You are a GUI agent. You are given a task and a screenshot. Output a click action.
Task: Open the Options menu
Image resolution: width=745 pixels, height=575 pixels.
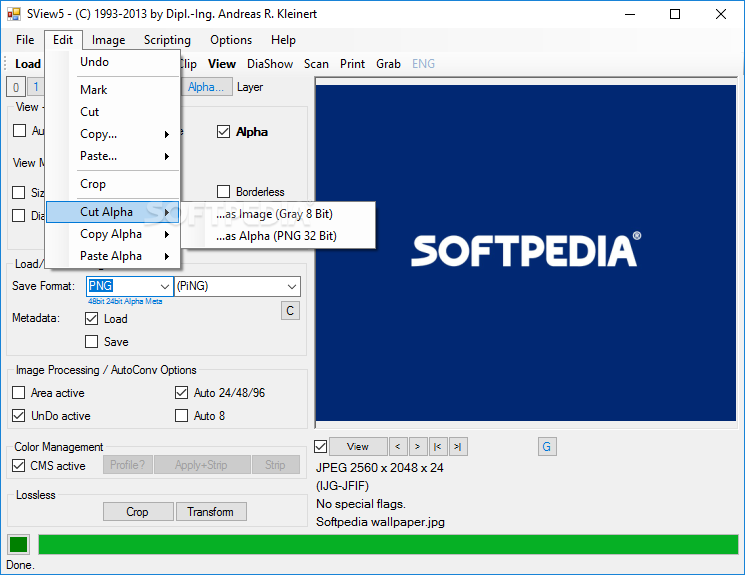[x=231, y=40]
